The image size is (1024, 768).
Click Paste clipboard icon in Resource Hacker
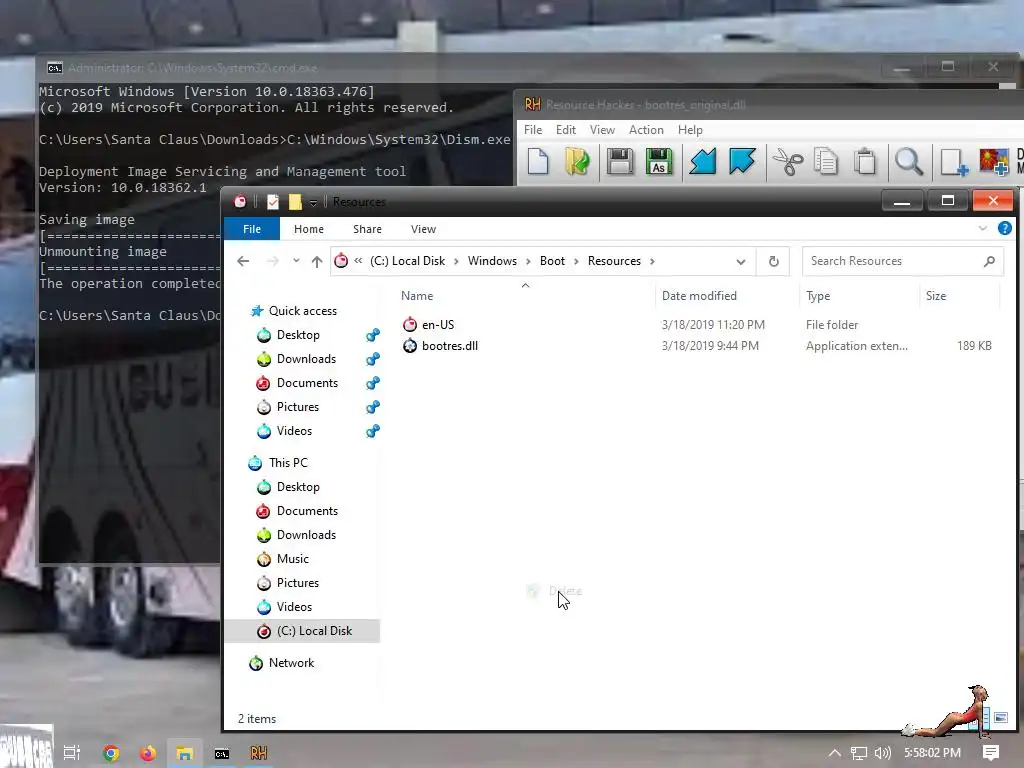(x=865, y=161)
